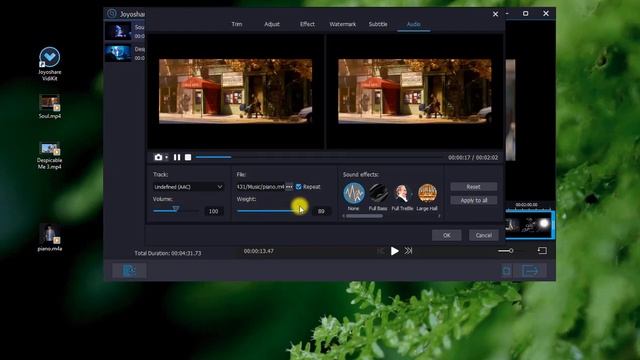Take a snapshot with the camera icon
This screenshot has width=640, height=360.
coord(158,157)
